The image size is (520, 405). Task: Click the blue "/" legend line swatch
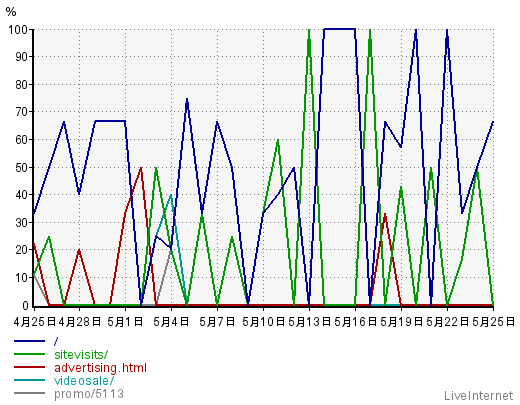point(29,341)
